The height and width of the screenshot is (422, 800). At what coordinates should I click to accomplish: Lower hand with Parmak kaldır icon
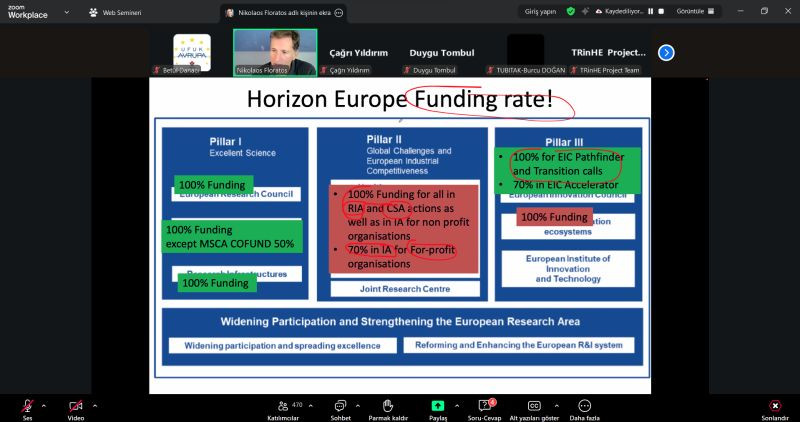(388, 406)
